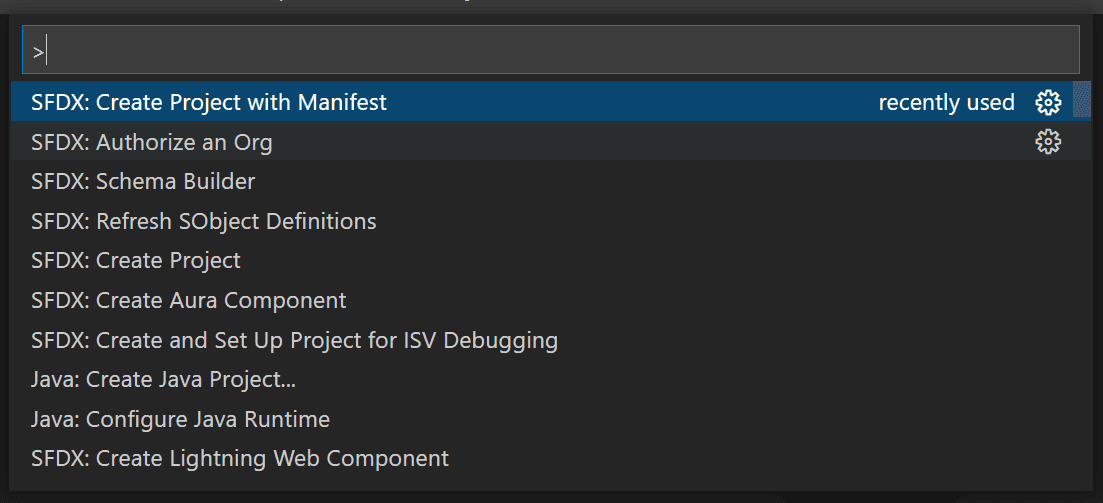
Task: Click the dimmed editor area below the palette
Action: click(x=551, y=497)
